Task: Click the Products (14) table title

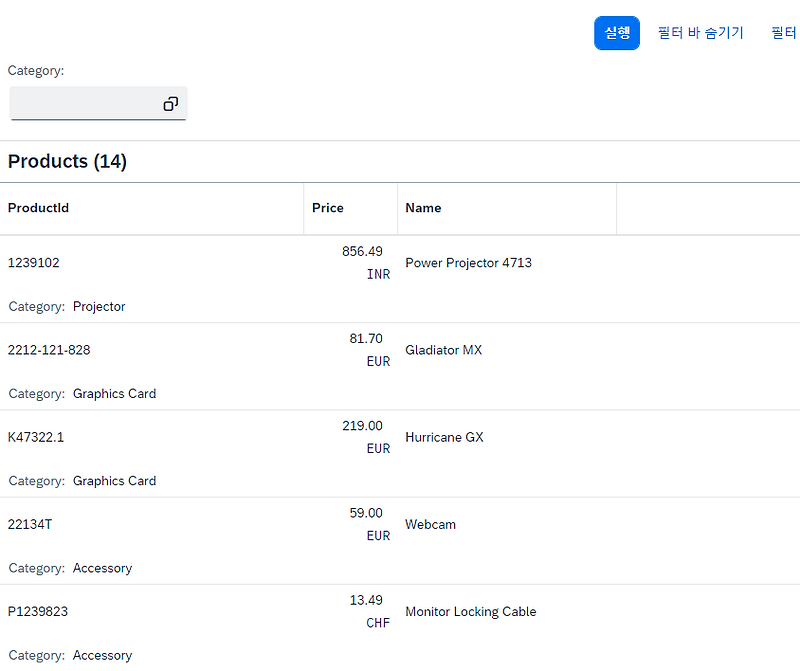Action: [67, 162]
